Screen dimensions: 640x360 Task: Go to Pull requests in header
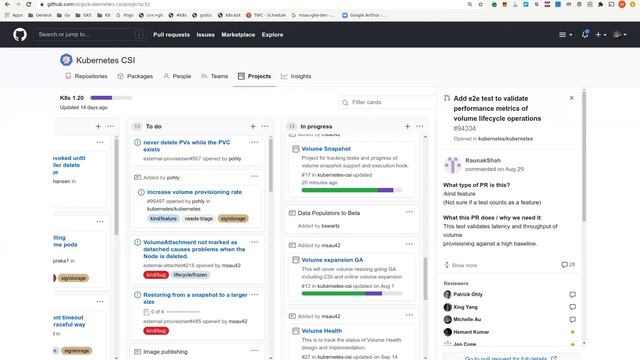pos(171,35)
